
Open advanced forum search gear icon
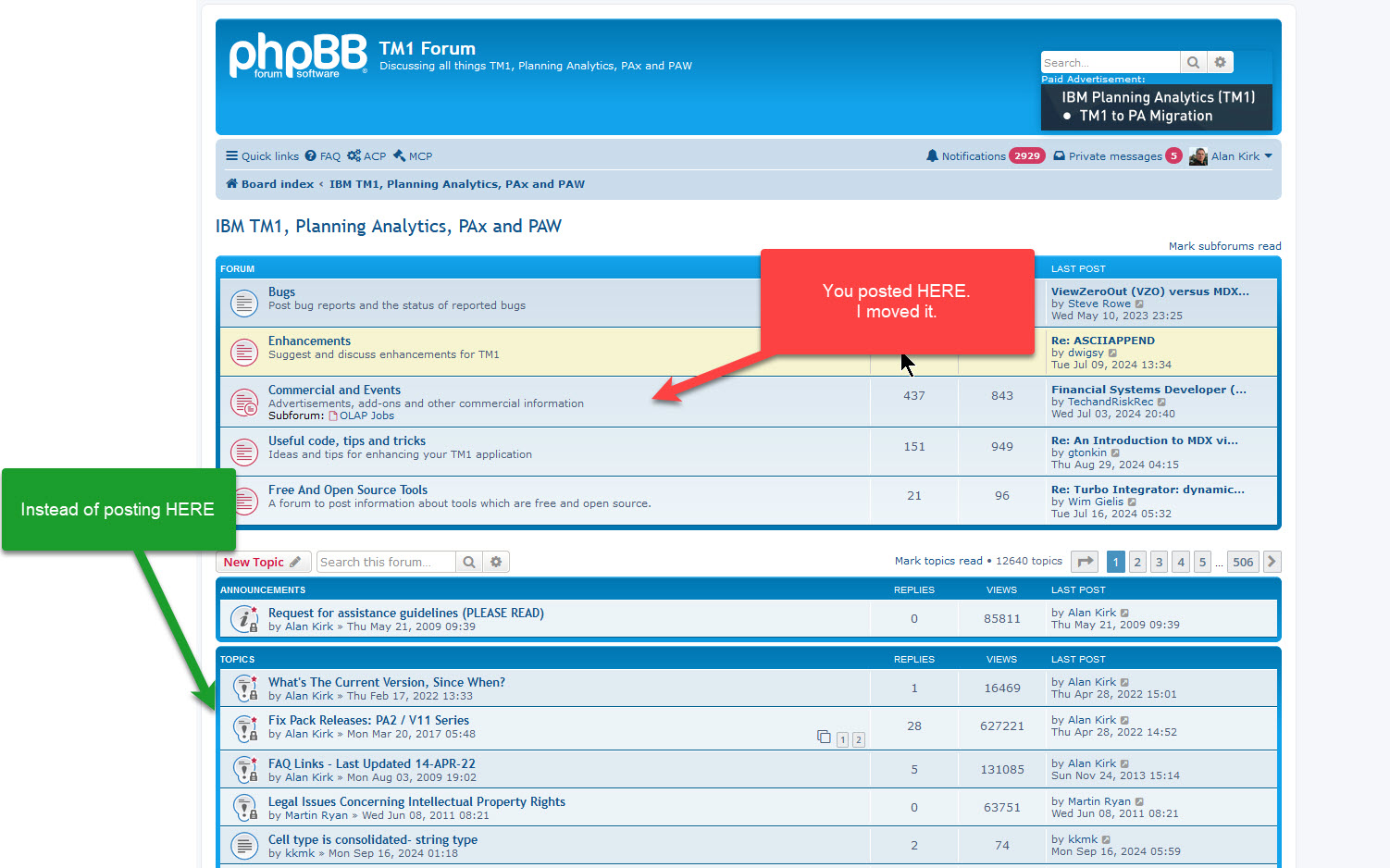click(496, 562)
